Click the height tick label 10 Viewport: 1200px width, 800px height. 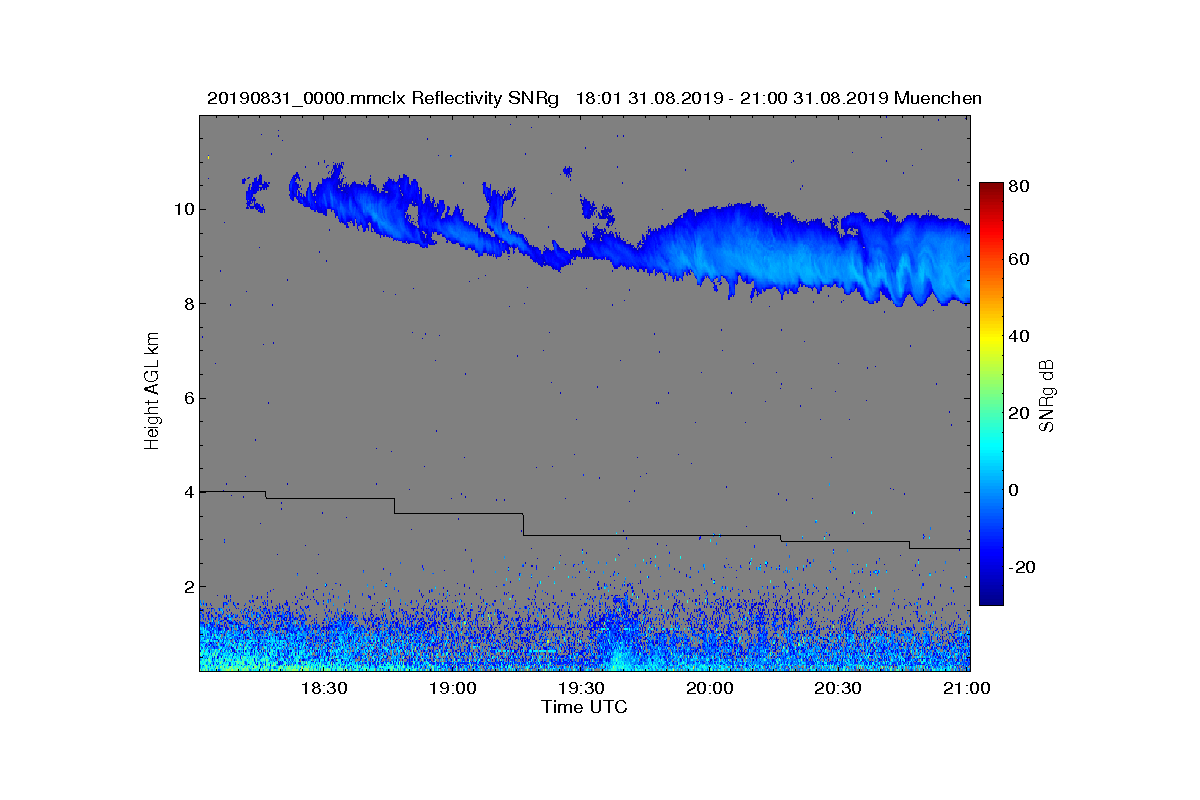[x=182, y=209]
